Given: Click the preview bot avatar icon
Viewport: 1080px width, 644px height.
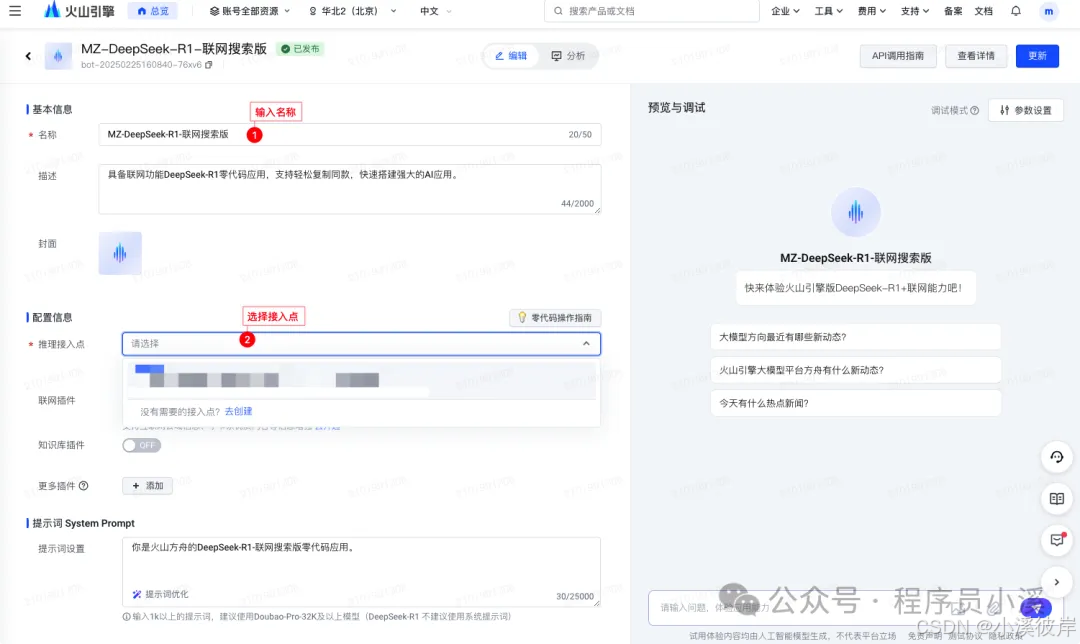Looking at the screenshot, I should pyautogui.click(x=855, y=212).
